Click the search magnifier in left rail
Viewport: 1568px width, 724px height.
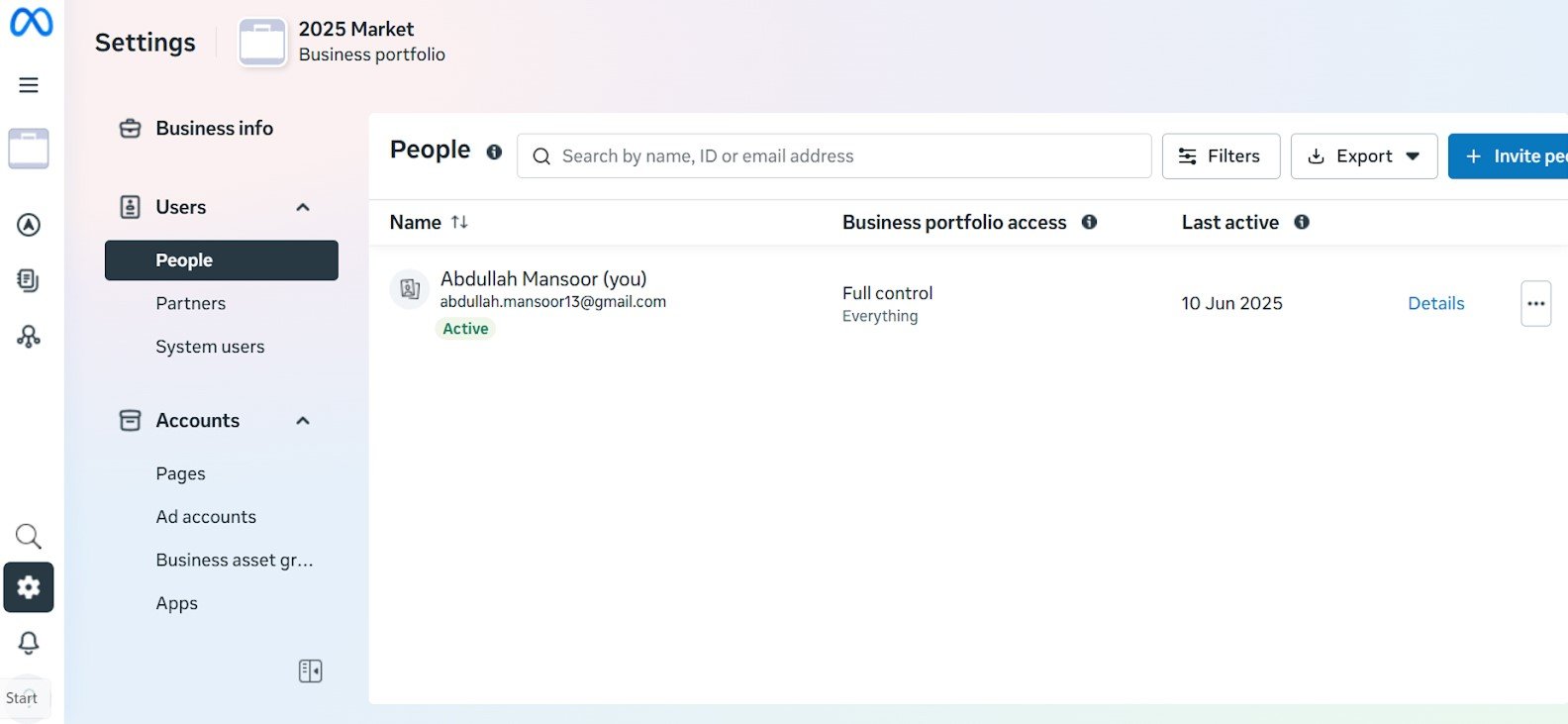tap(29, 537)
